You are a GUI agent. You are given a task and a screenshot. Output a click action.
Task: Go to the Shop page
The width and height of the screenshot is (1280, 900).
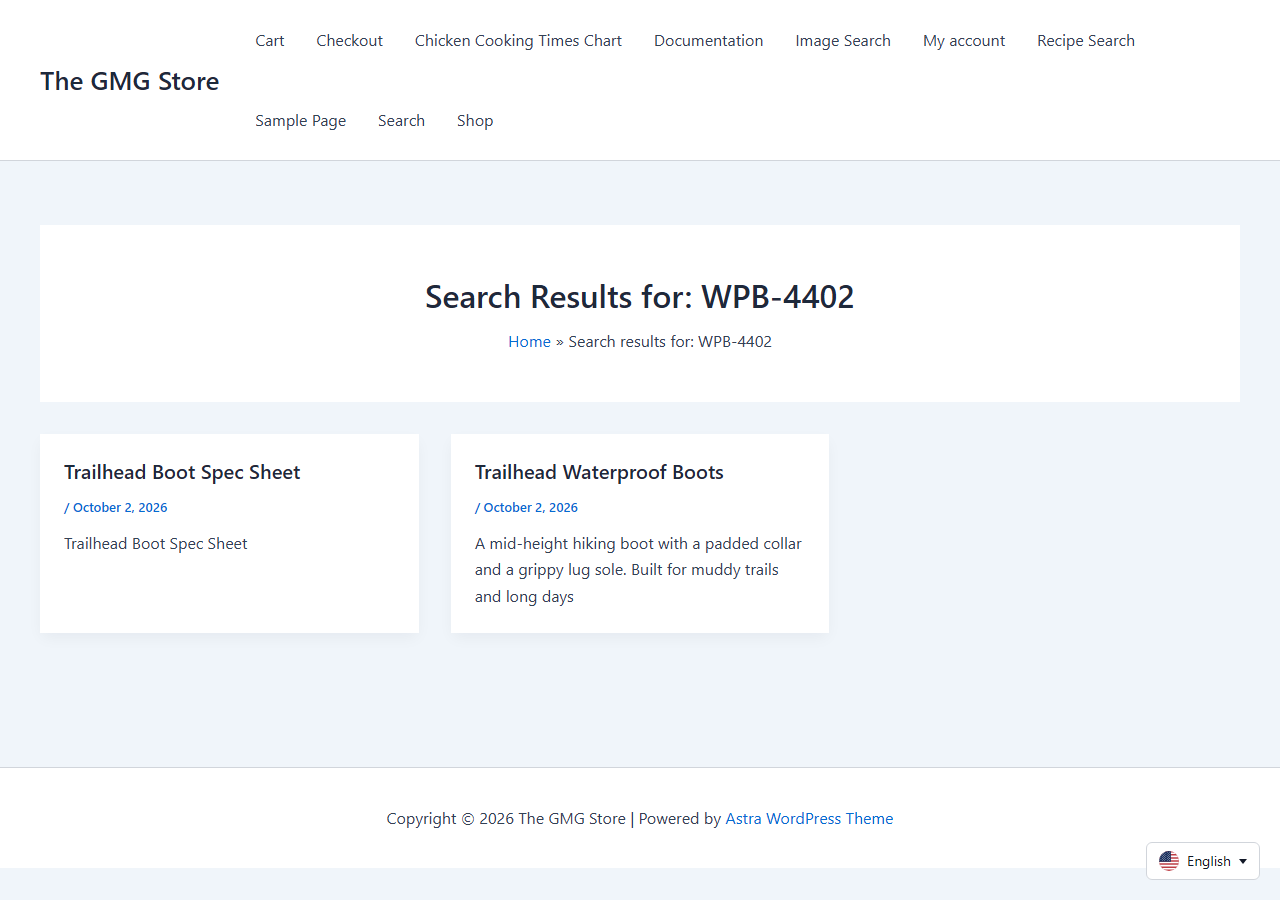[x=475, y=121]
